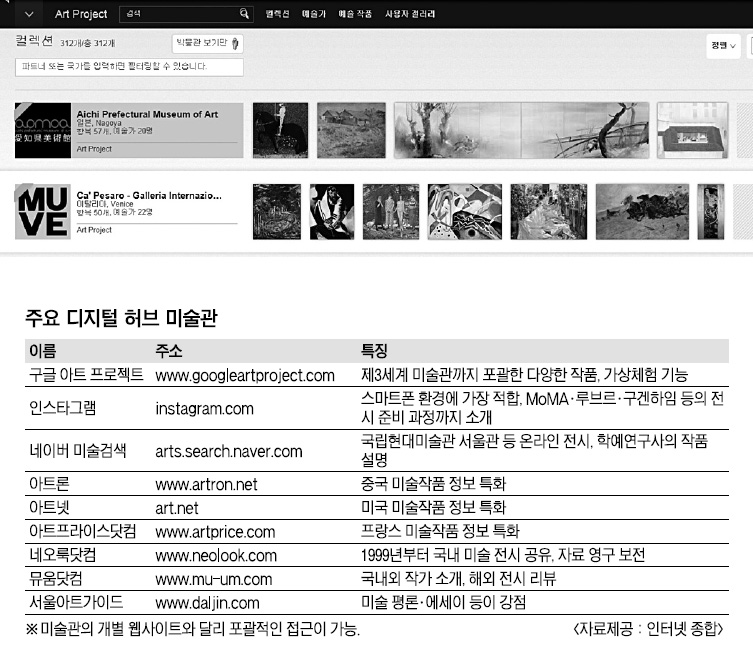Click Art Project under the Ca' Pesaro entry
This screenshot has width=753, height=649.
(94, 230)
